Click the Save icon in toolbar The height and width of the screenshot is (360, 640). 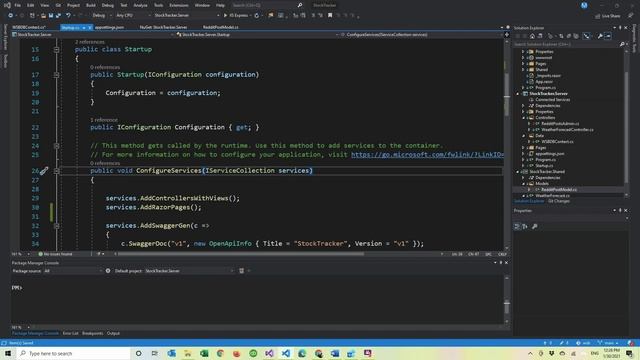pyautogui.click(x=51, y=16)
